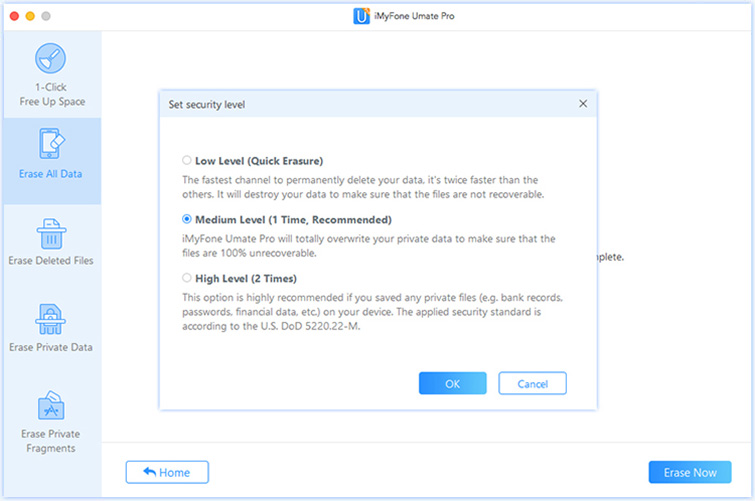Switch to 1-Click Free Up Space label
Viewport: 755px width, 501px height.
pyautogui.click(x=52, y=94)
